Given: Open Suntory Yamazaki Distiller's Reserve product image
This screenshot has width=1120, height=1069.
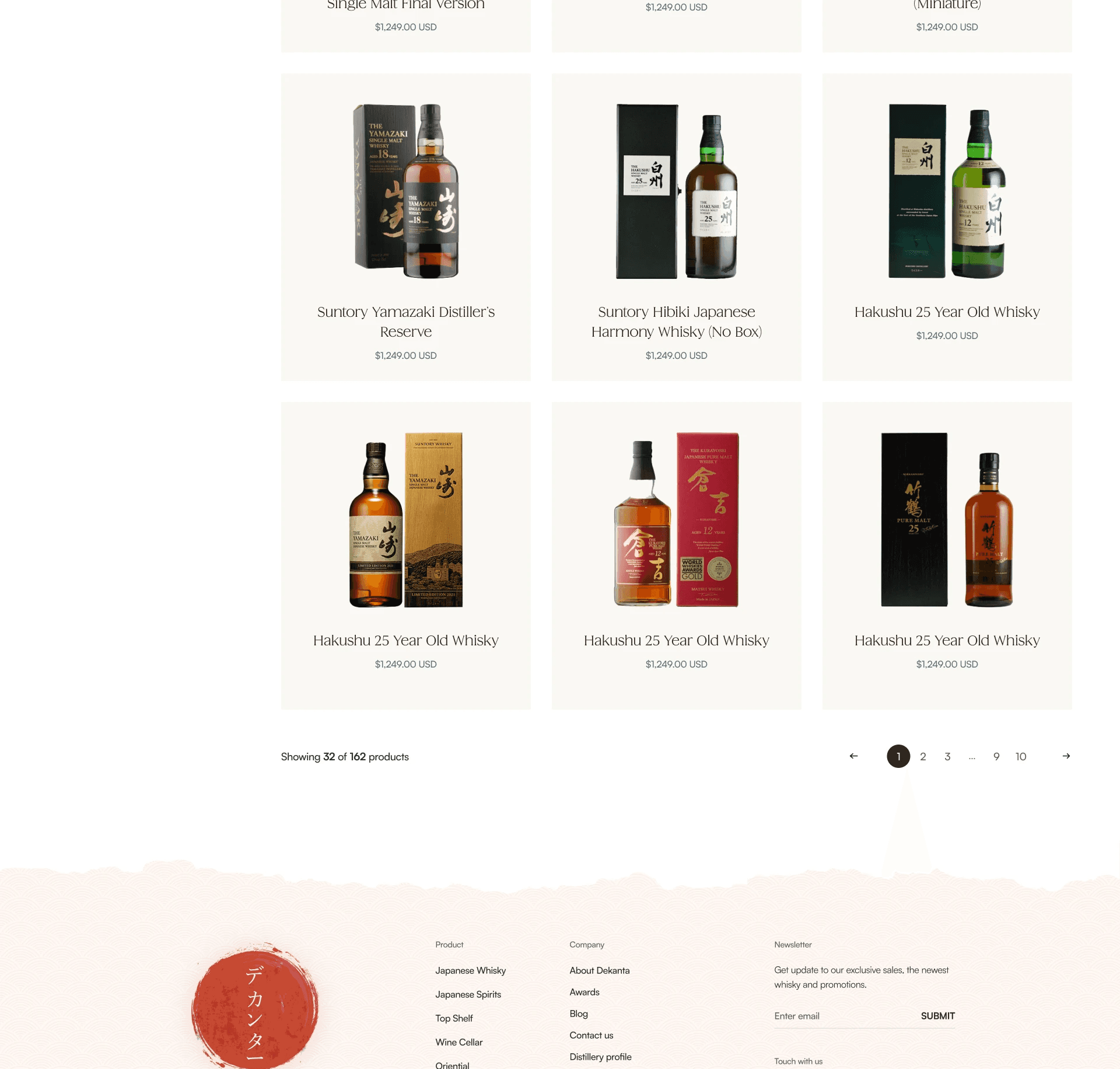Looking at the screenshot, I should coord(406,191).
